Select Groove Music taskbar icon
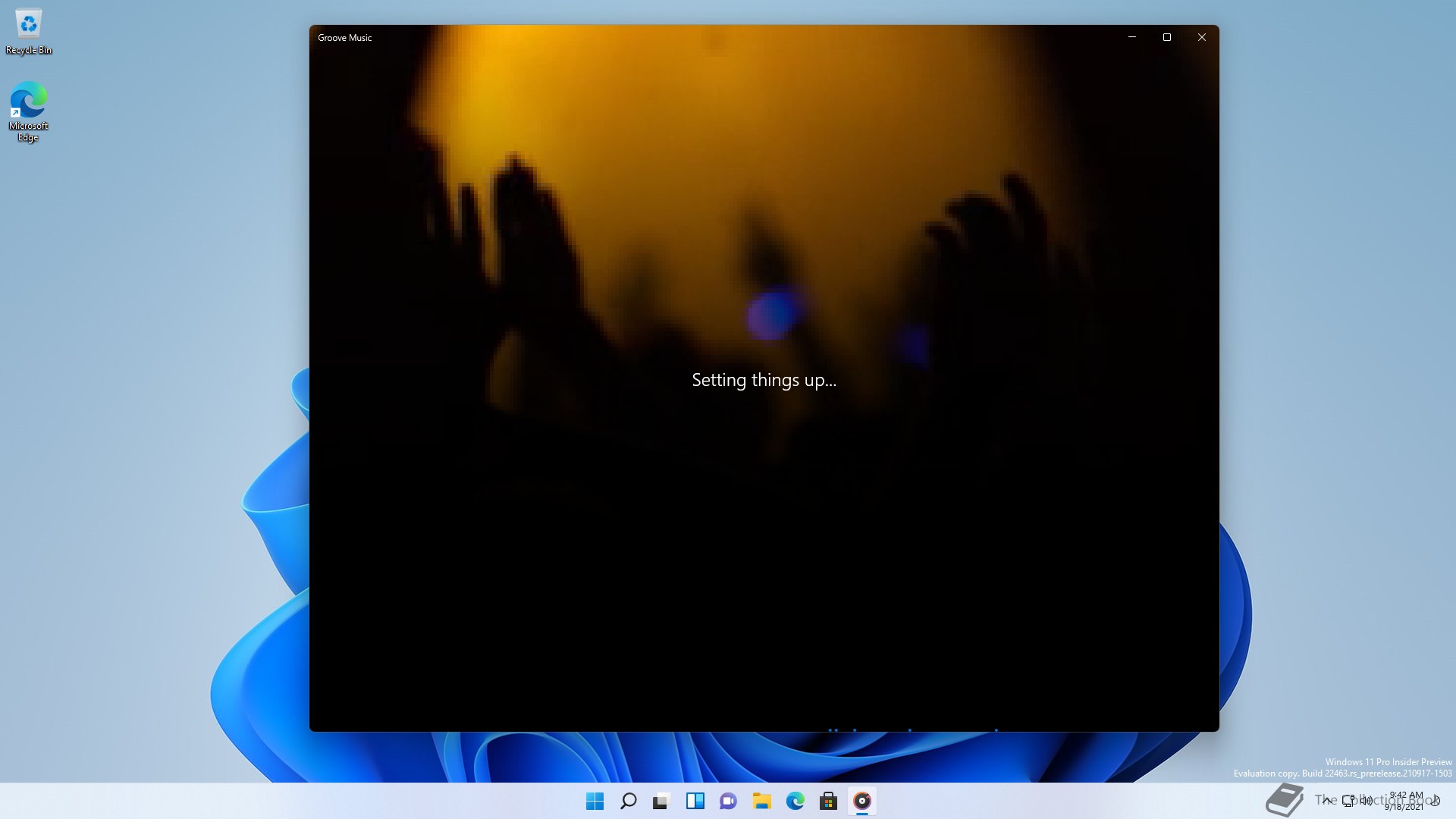The width and height of the screenshot is (1456, 819). coord(862,801)
